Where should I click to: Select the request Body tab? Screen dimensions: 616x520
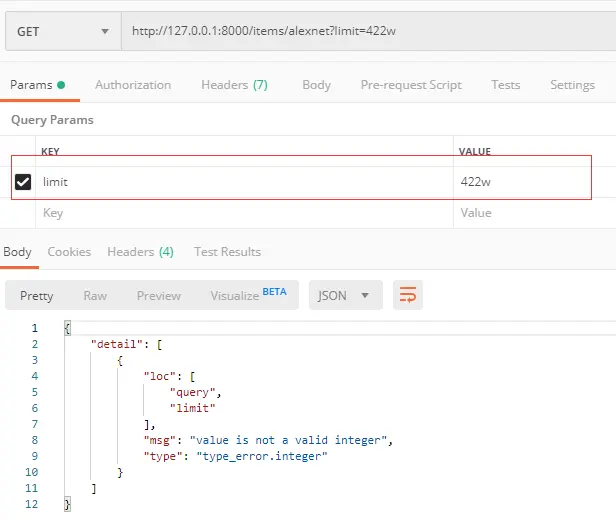[316, 85]
